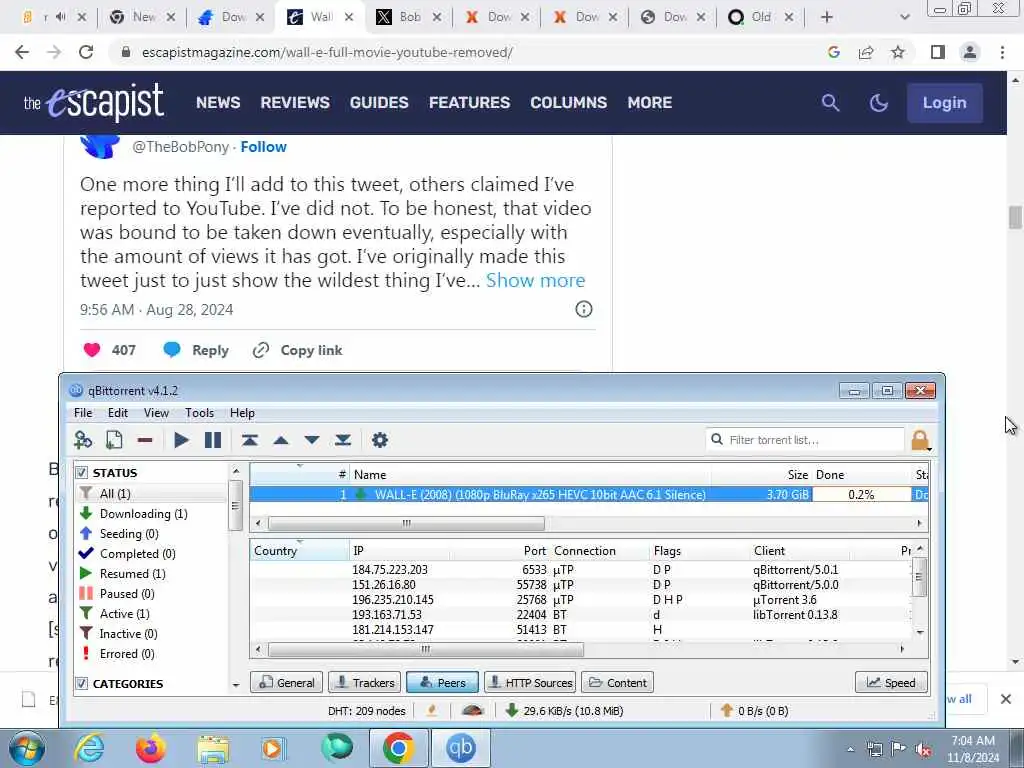Screen dimensions: 1024x768
Task: Open Chrome tab search dropdown chevron
Action: pos(904,18)
